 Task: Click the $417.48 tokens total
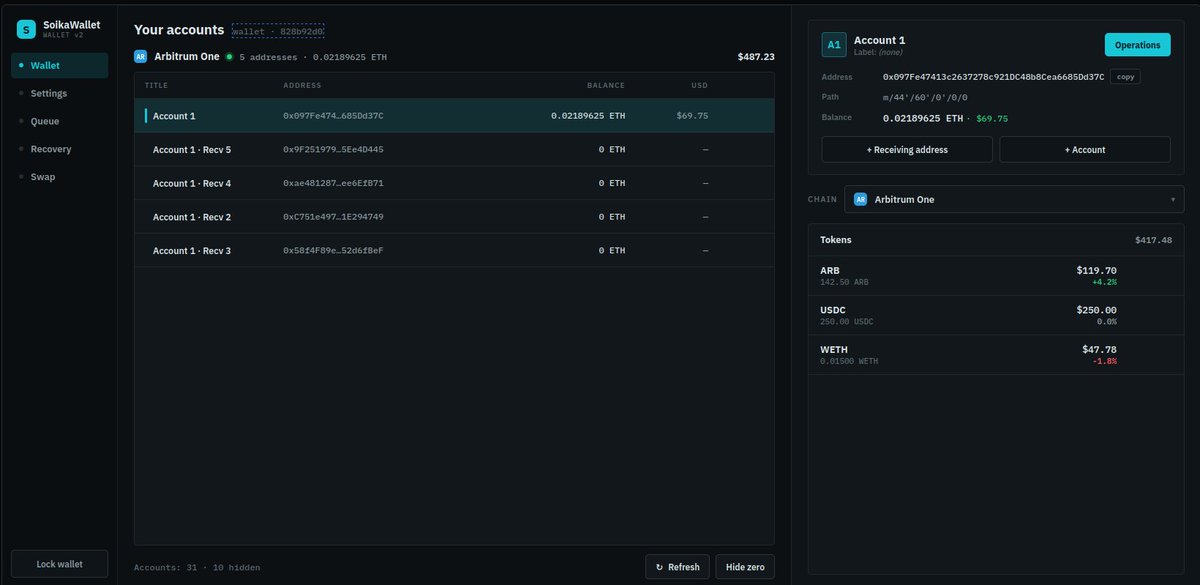click(x=1153, y=240)
